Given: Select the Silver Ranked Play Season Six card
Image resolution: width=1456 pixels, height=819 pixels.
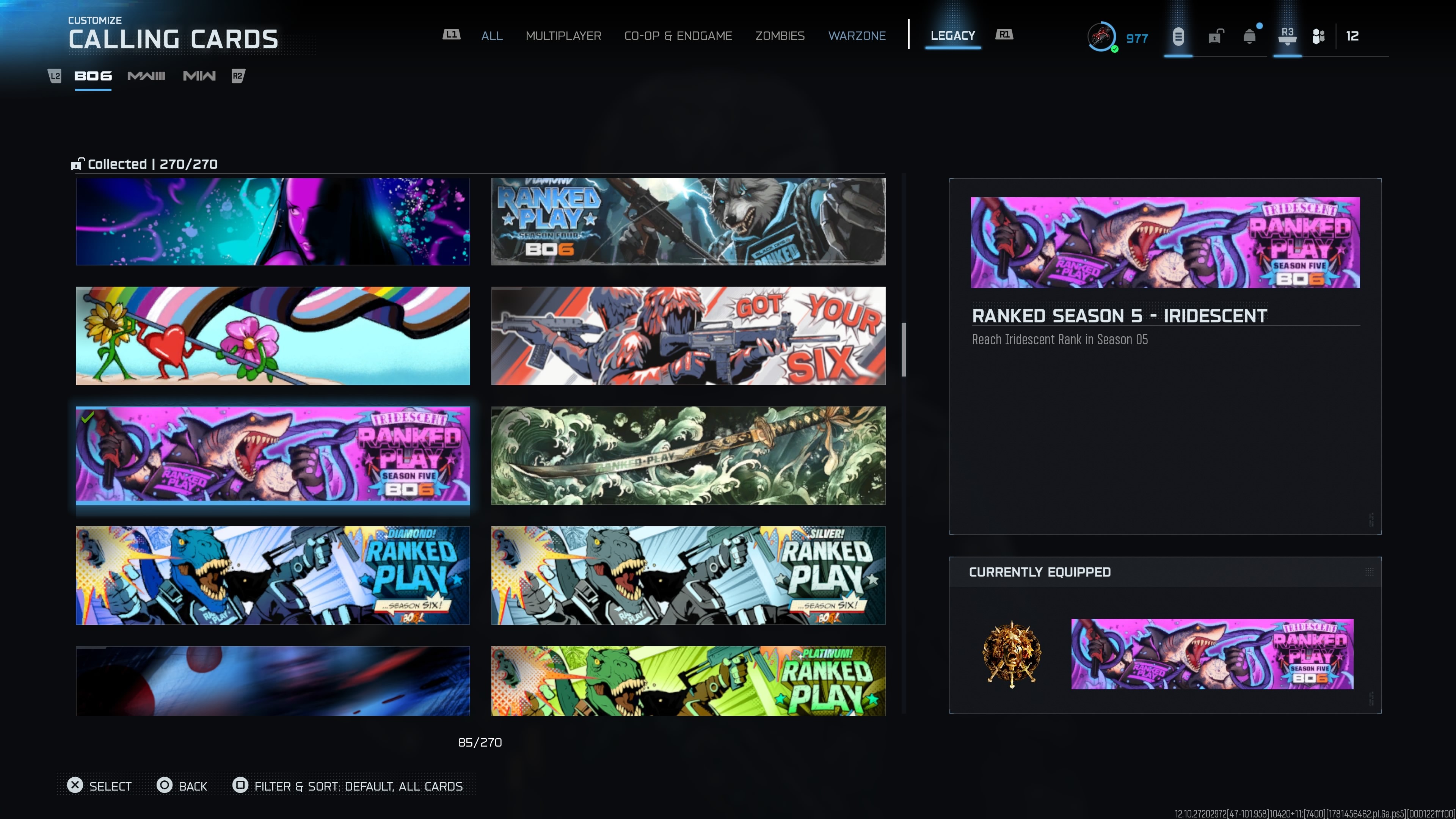Looking at the screenshot, I should [x=689, y=576].
